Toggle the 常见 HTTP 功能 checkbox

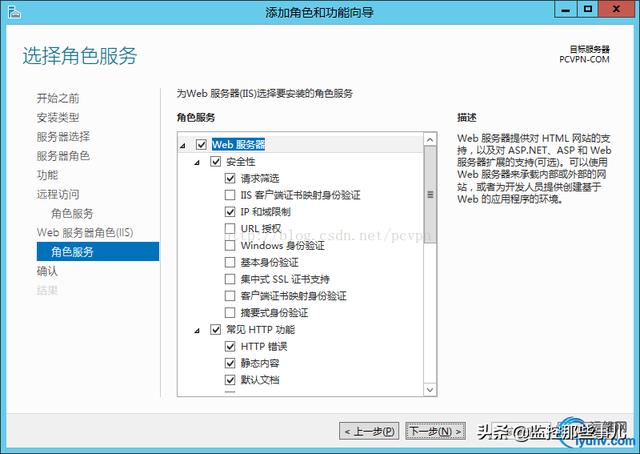click(x=216, y=329)
